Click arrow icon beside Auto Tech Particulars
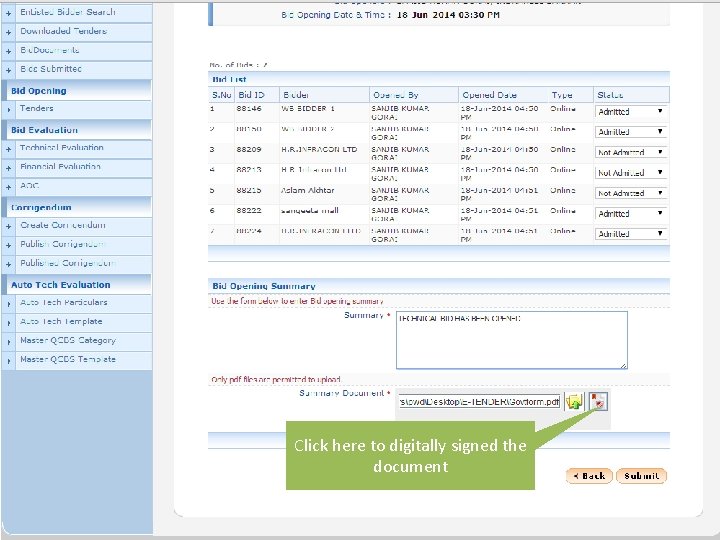The image size is (720, 540). [x=8, y=304]
